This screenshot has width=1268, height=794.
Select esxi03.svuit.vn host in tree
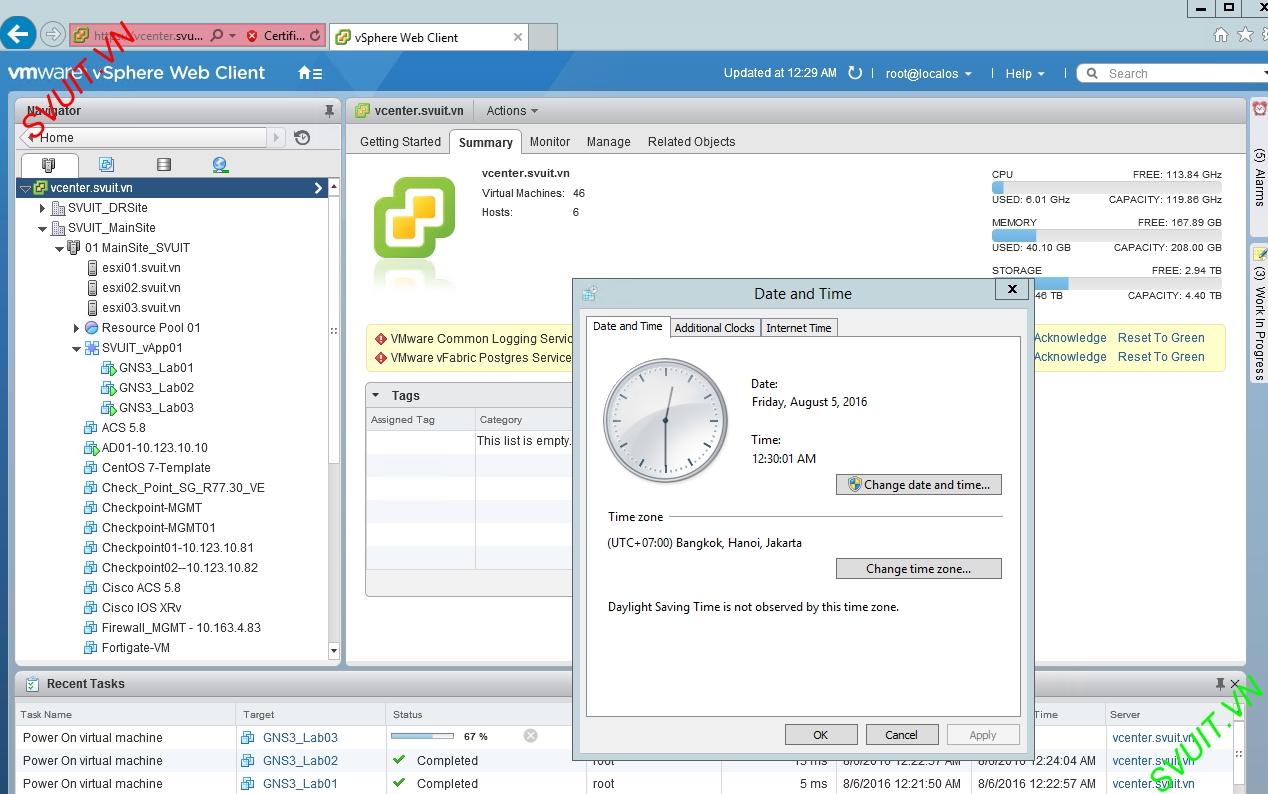(x=141, y=308)
